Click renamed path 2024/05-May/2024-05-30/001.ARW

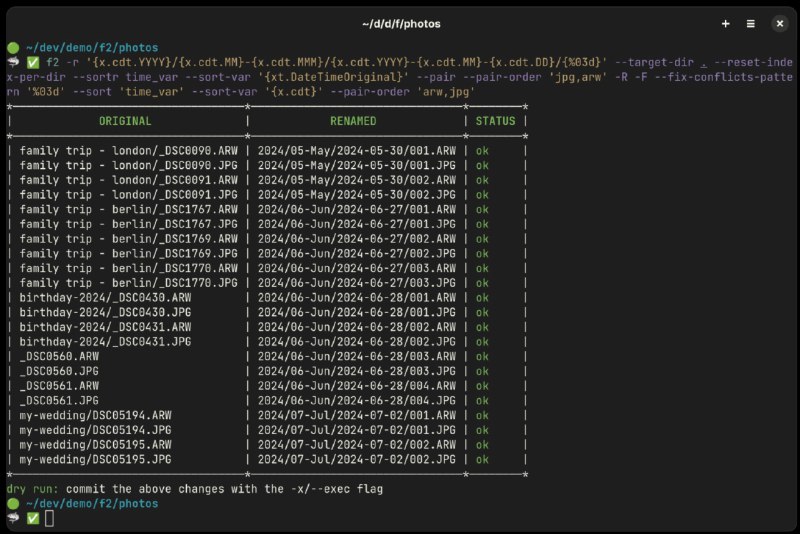[357, 151]
